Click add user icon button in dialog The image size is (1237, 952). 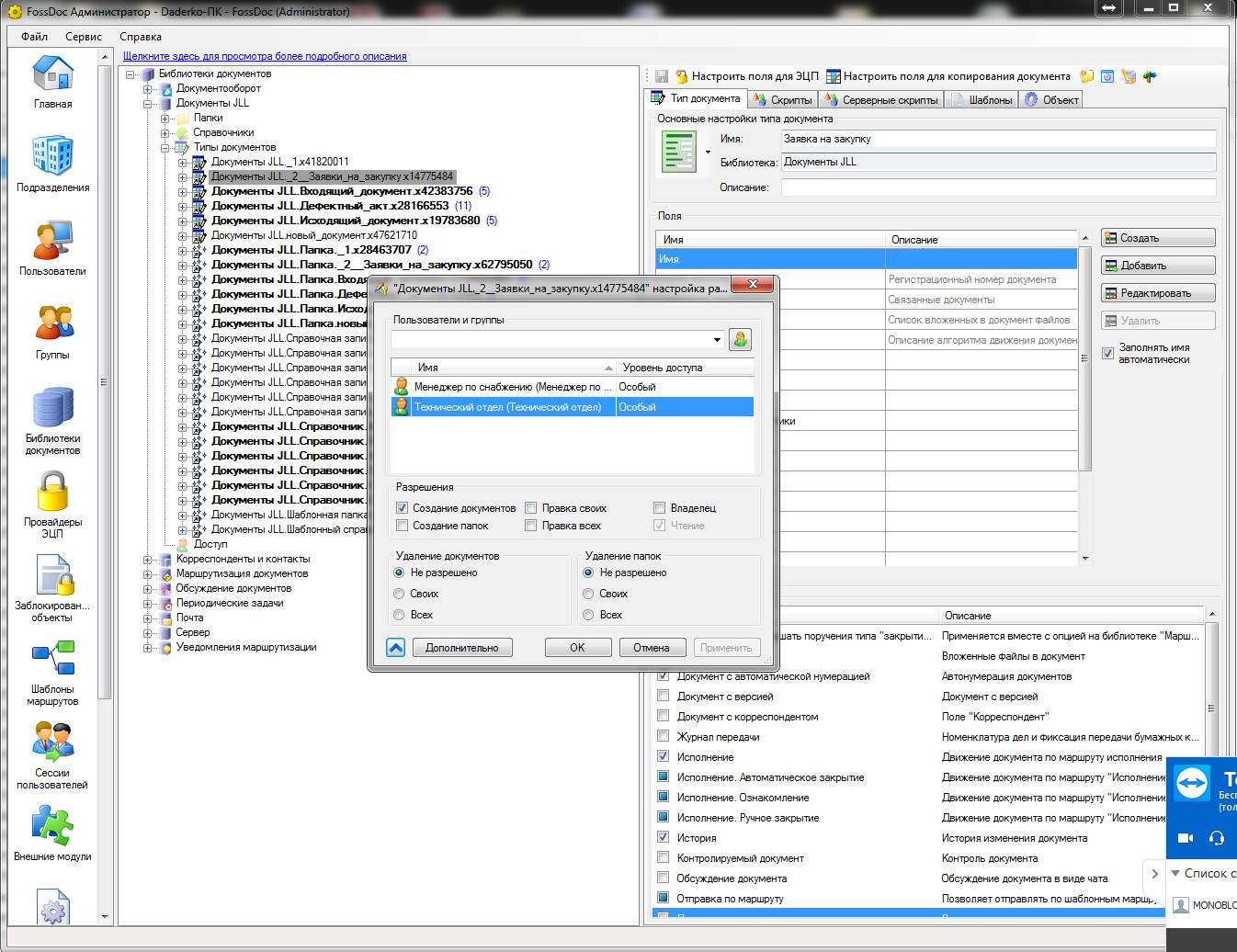pyautogui.click(x=740, y=339)
